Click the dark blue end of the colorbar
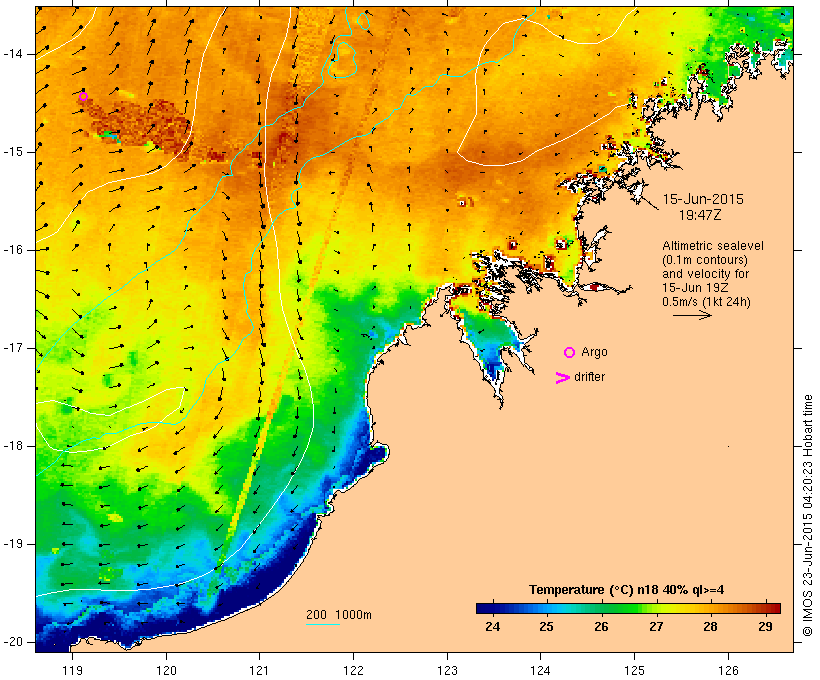The width and height of the screenshot is (820, 680). tap(484, 608)
